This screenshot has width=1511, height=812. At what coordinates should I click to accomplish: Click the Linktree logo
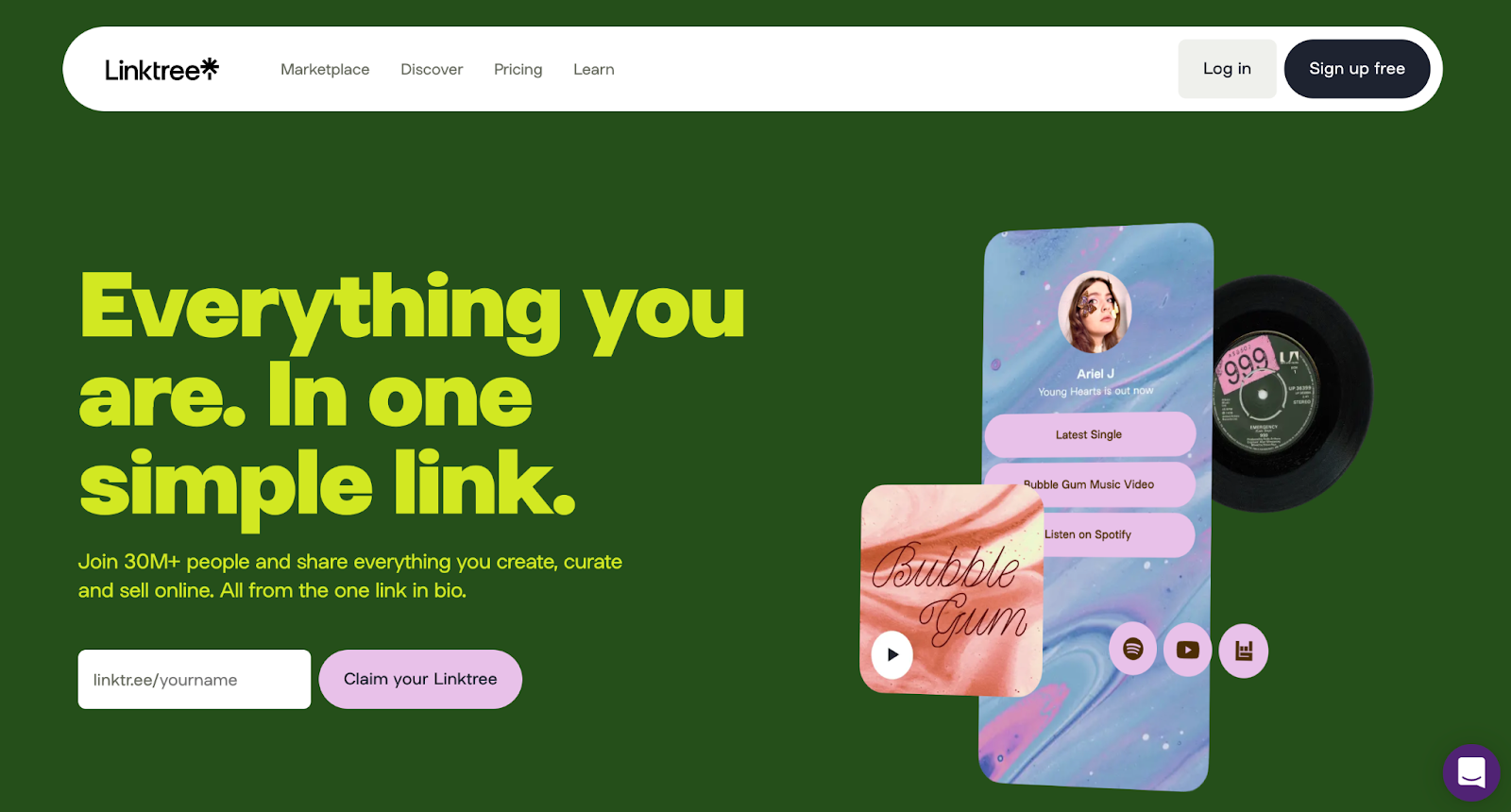161,69
